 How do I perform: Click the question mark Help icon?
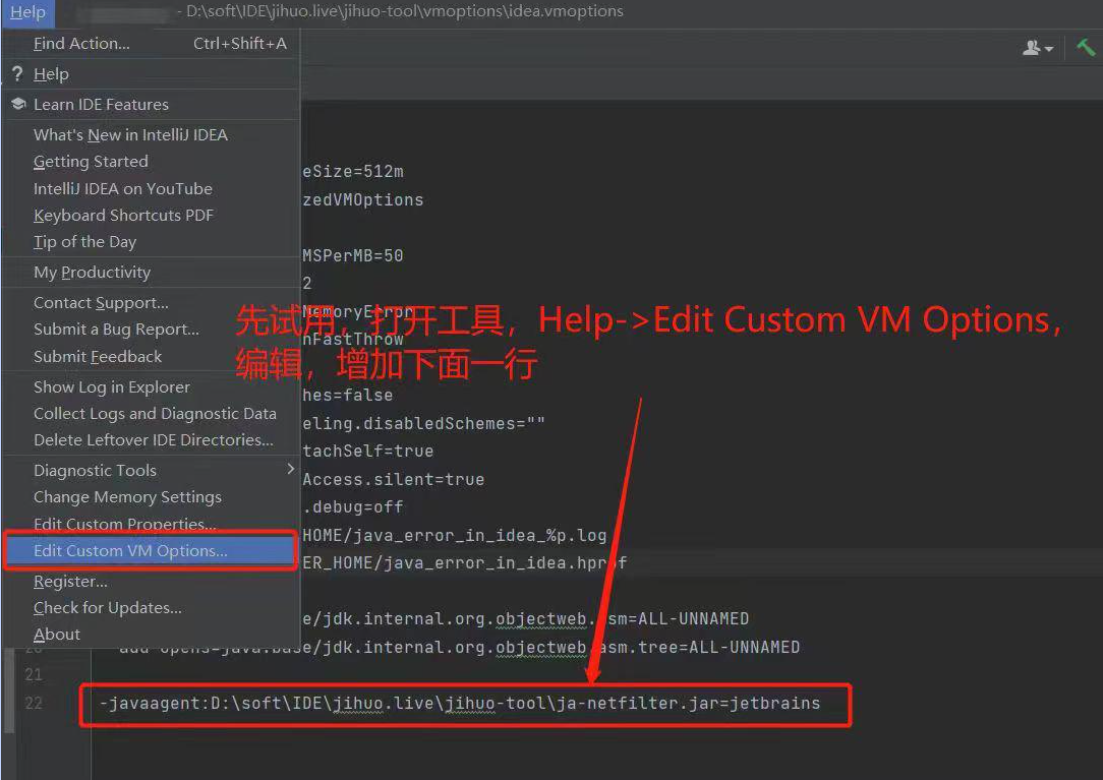(17, 74)
